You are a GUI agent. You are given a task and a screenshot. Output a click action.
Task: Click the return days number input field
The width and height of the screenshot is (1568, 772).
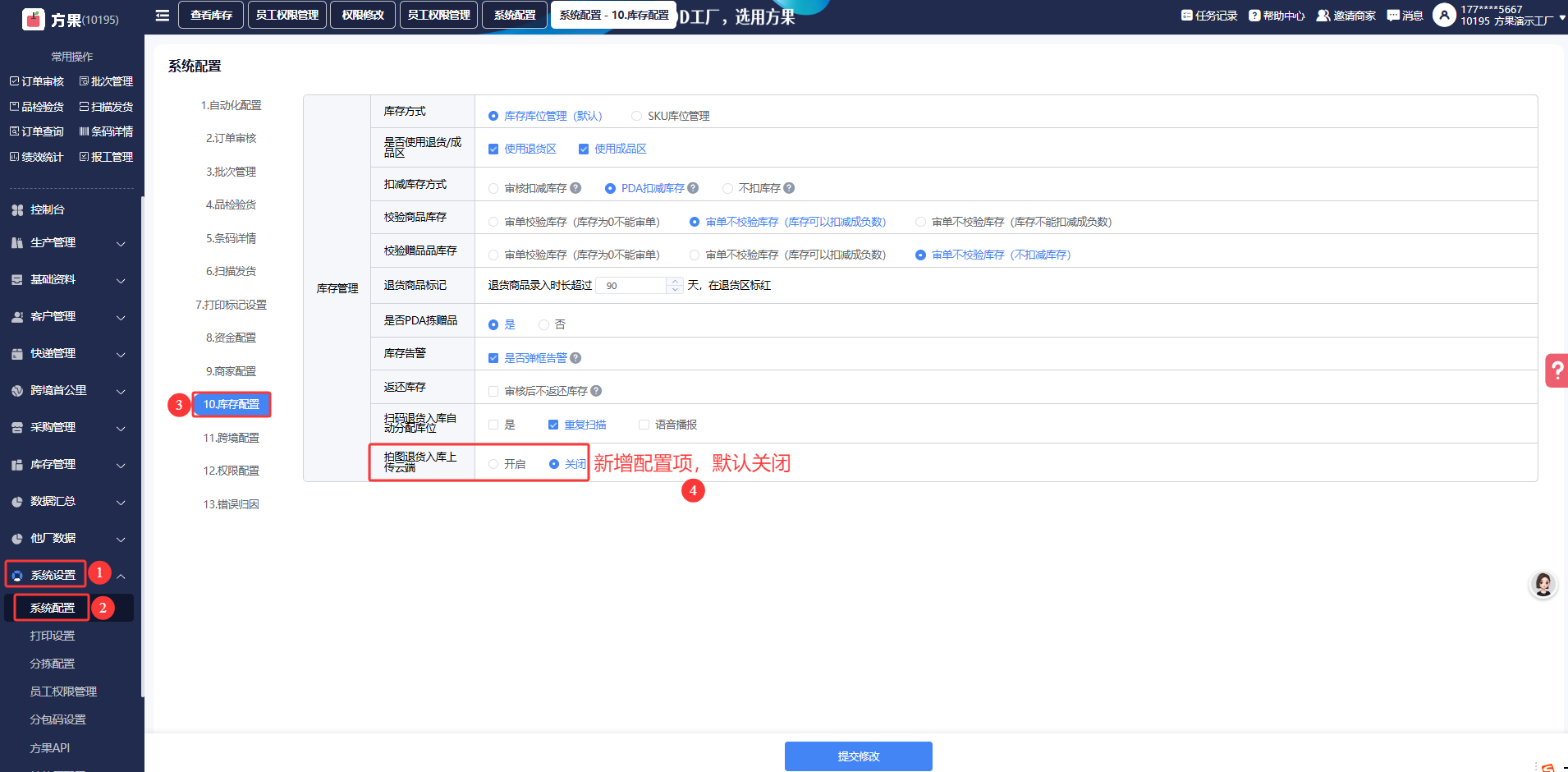coord(632,286)
